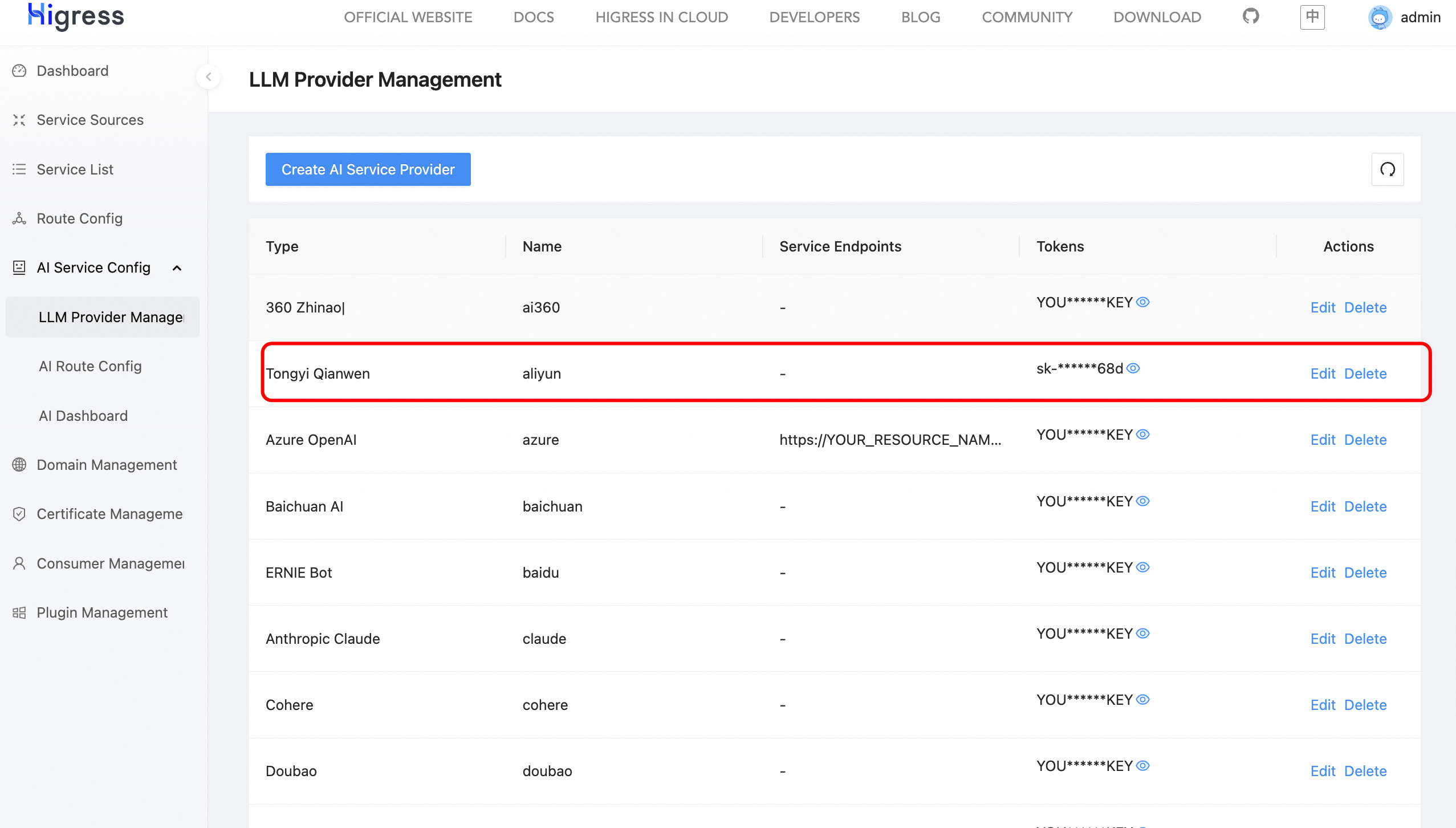The width and height of the screenshot is (1456, 828).
Task: Edit the Azure OpenAI provider
Action: tap(1323, 440)
